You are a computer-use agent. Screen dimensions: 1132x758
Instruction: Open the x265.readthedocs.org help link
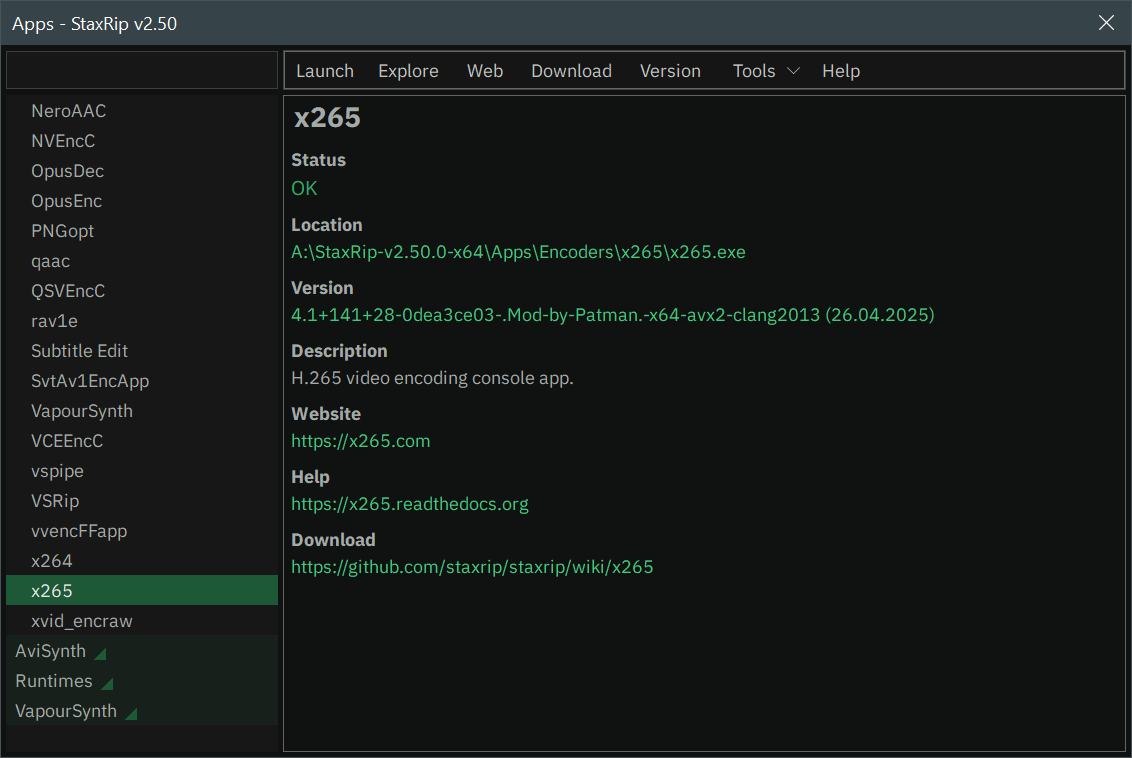point(410,504)
